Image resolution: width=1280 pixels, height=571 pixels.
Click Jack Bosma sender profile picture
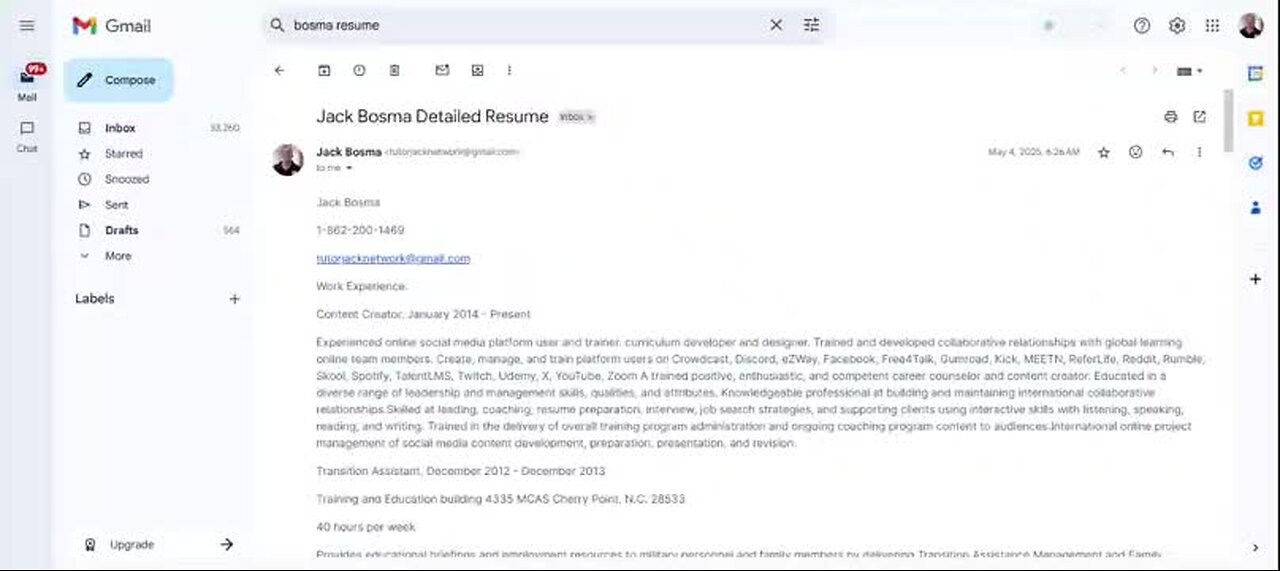tap(288, 159)
